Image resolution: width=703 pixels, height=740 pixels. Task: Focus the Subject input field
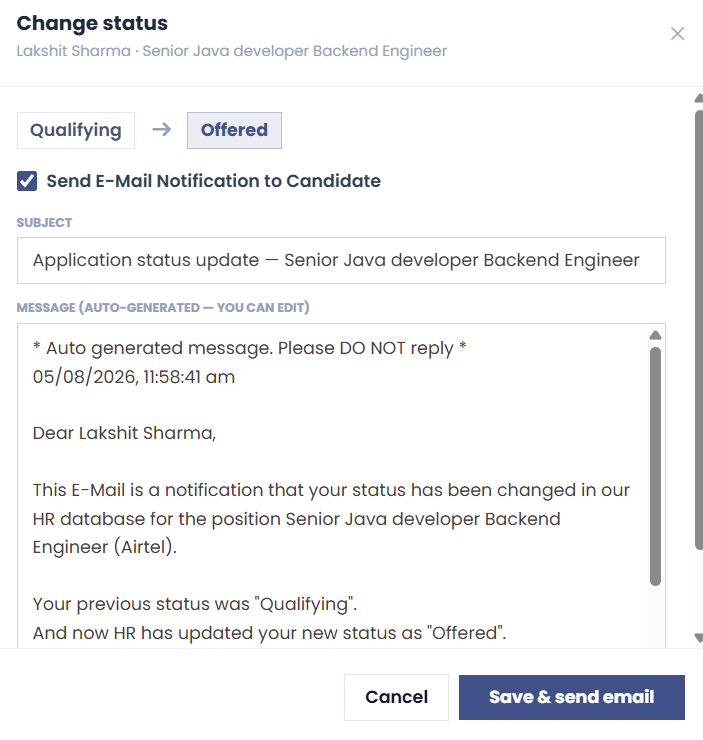point(341,261)
